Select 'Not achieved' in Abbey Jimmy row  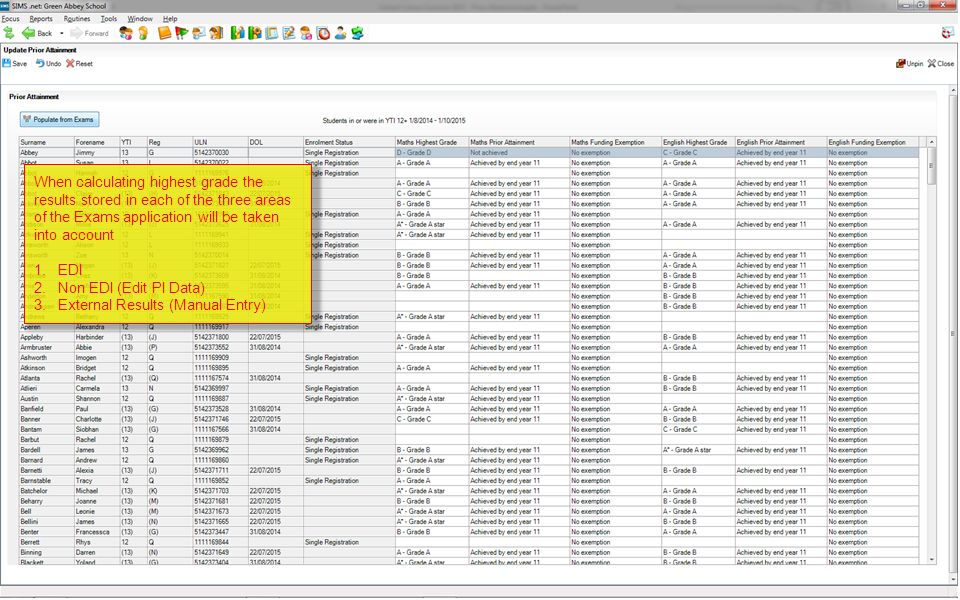519,152
